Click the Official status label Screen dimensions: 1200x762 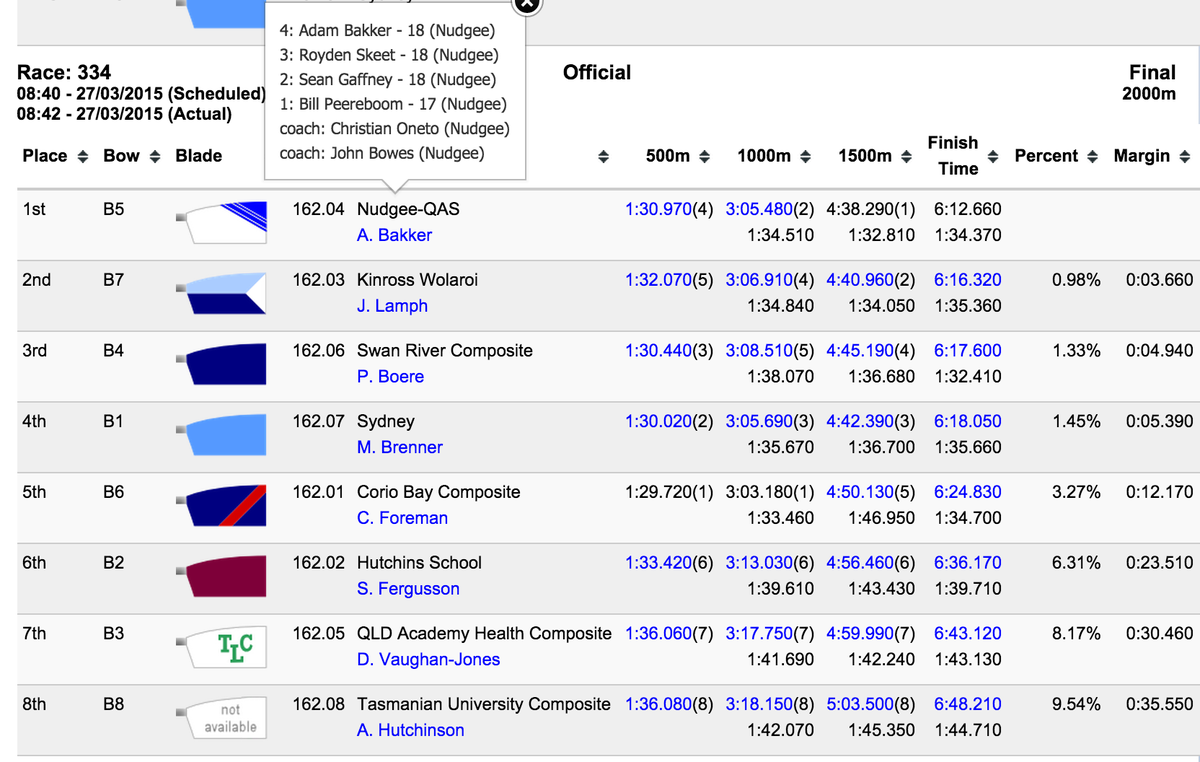coord(597,73)
